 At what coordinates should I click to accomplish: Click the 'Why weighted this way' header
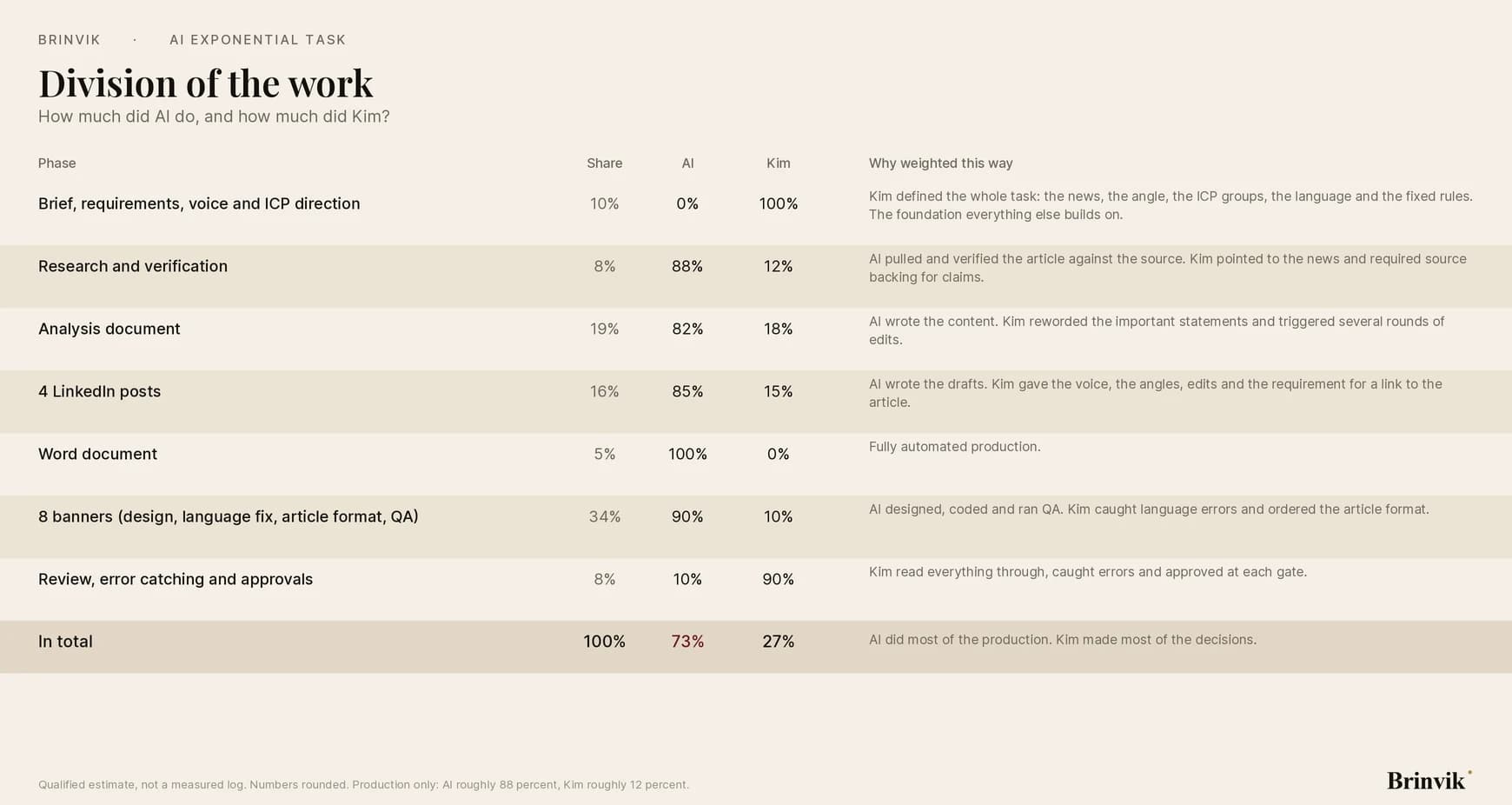(x=941, y=163)
